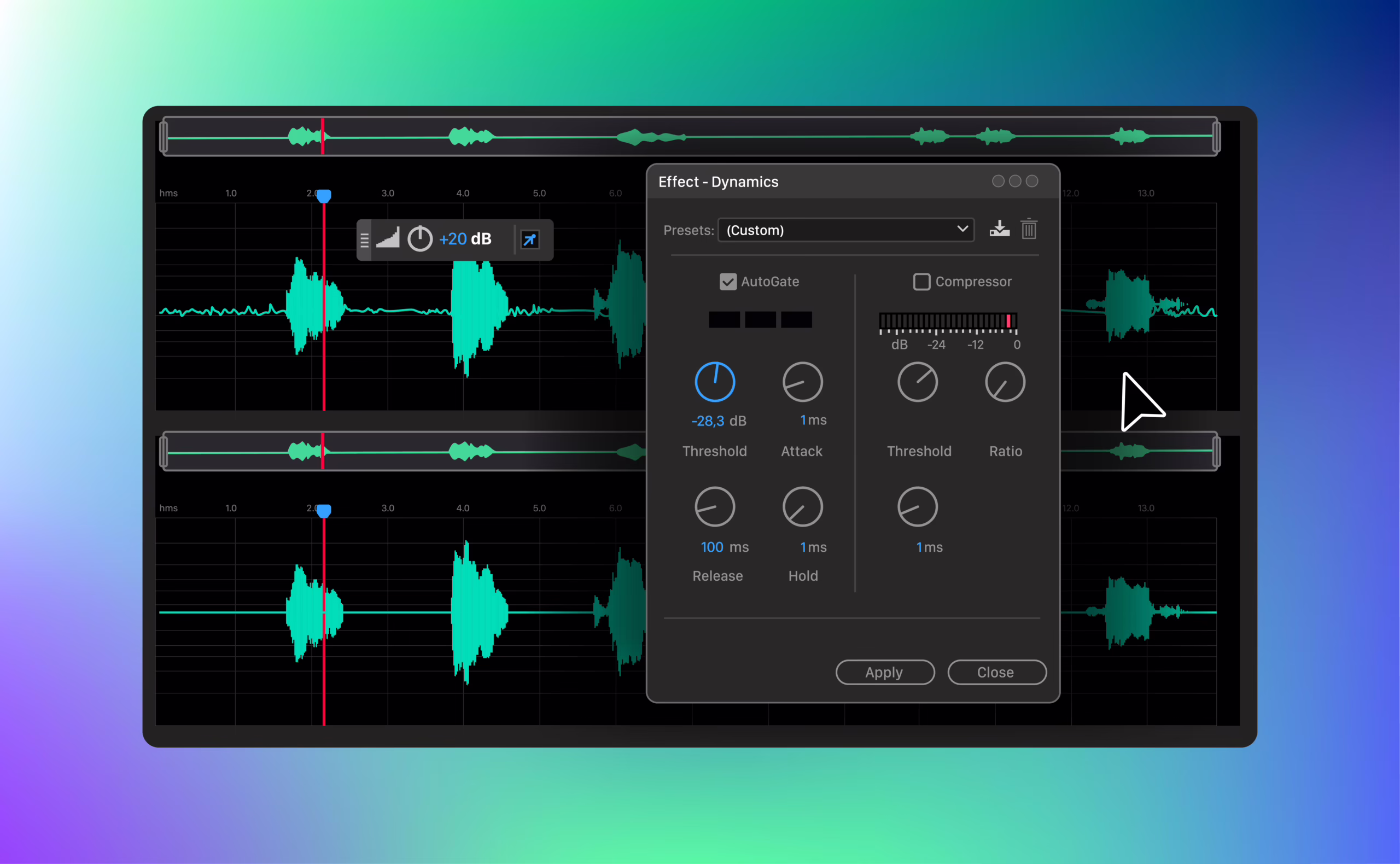The height and width of the screenshot is (864, 1400).
Task: Click the fade ramp icon in the floating toolbar
Action: pos(388,238)
